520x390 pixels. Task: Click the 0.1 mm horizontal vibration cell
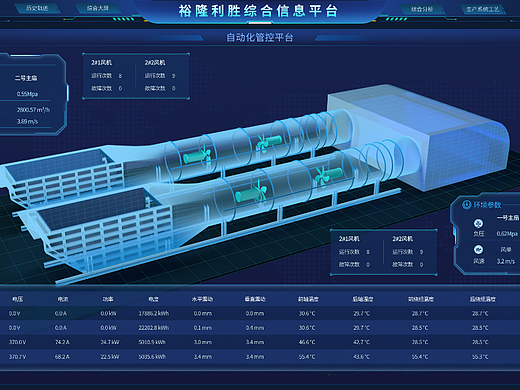[x=203, y=328]
